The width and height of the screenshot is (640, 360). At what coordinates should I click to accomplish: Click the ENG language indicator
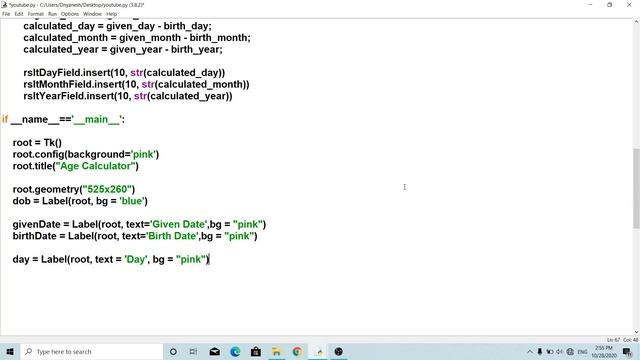pos(582,351)
